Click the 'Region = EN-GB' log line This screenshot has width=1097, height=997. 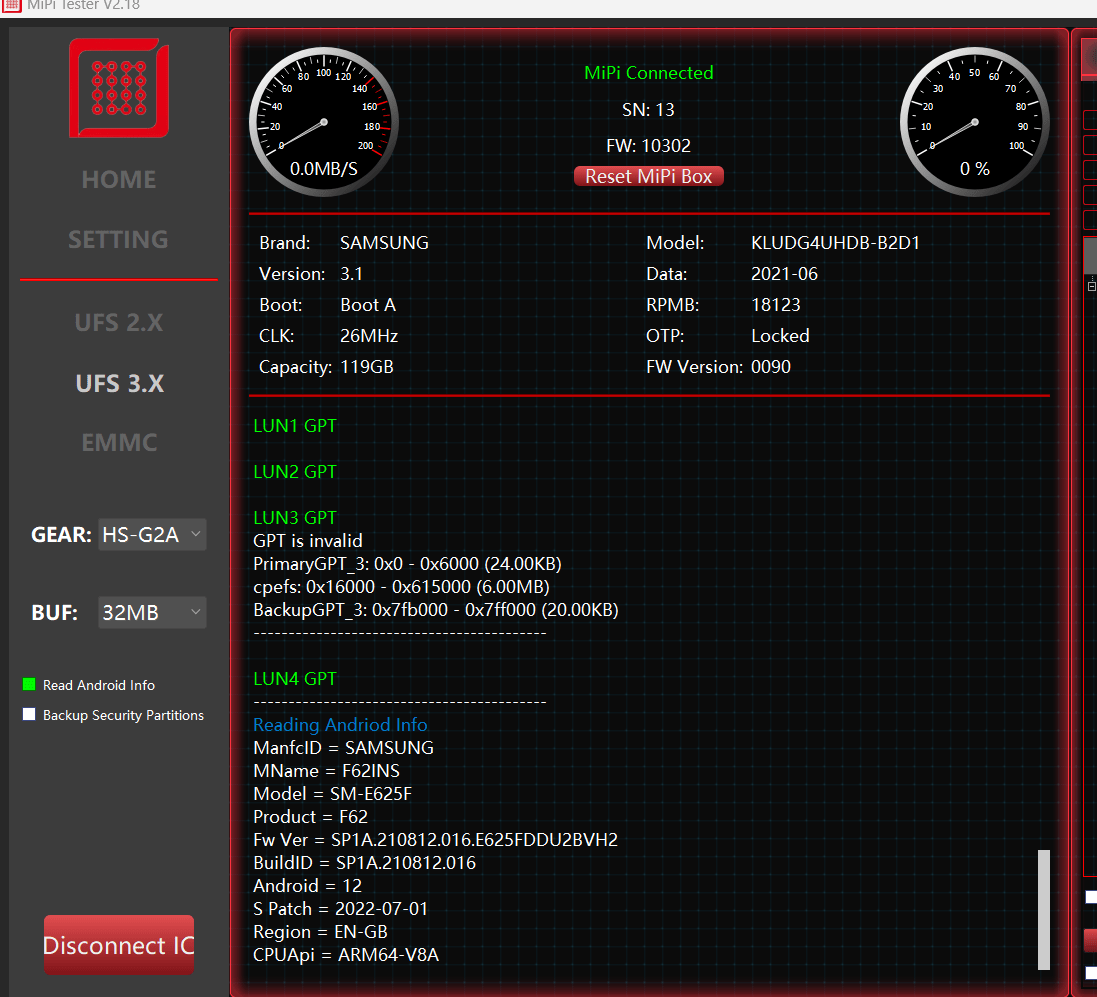click(320, 932)
